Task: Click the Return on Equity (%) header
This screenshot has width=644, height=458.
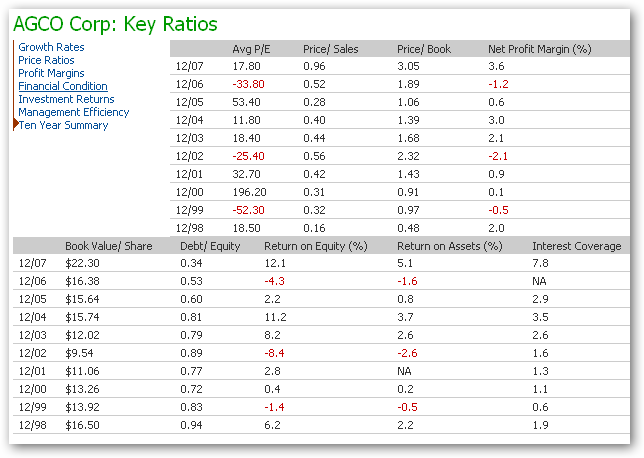Action: 314,246
